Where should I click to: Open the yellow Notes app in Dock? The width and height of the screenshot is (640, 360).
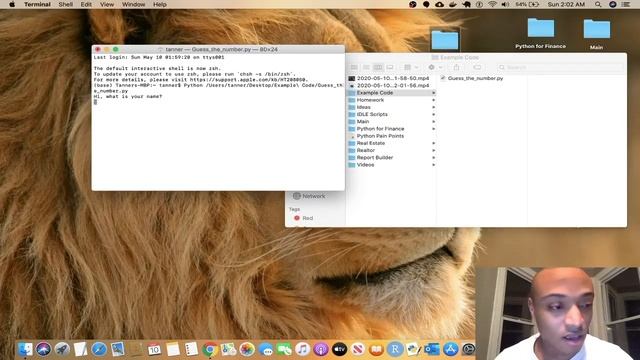coord(173,349)
